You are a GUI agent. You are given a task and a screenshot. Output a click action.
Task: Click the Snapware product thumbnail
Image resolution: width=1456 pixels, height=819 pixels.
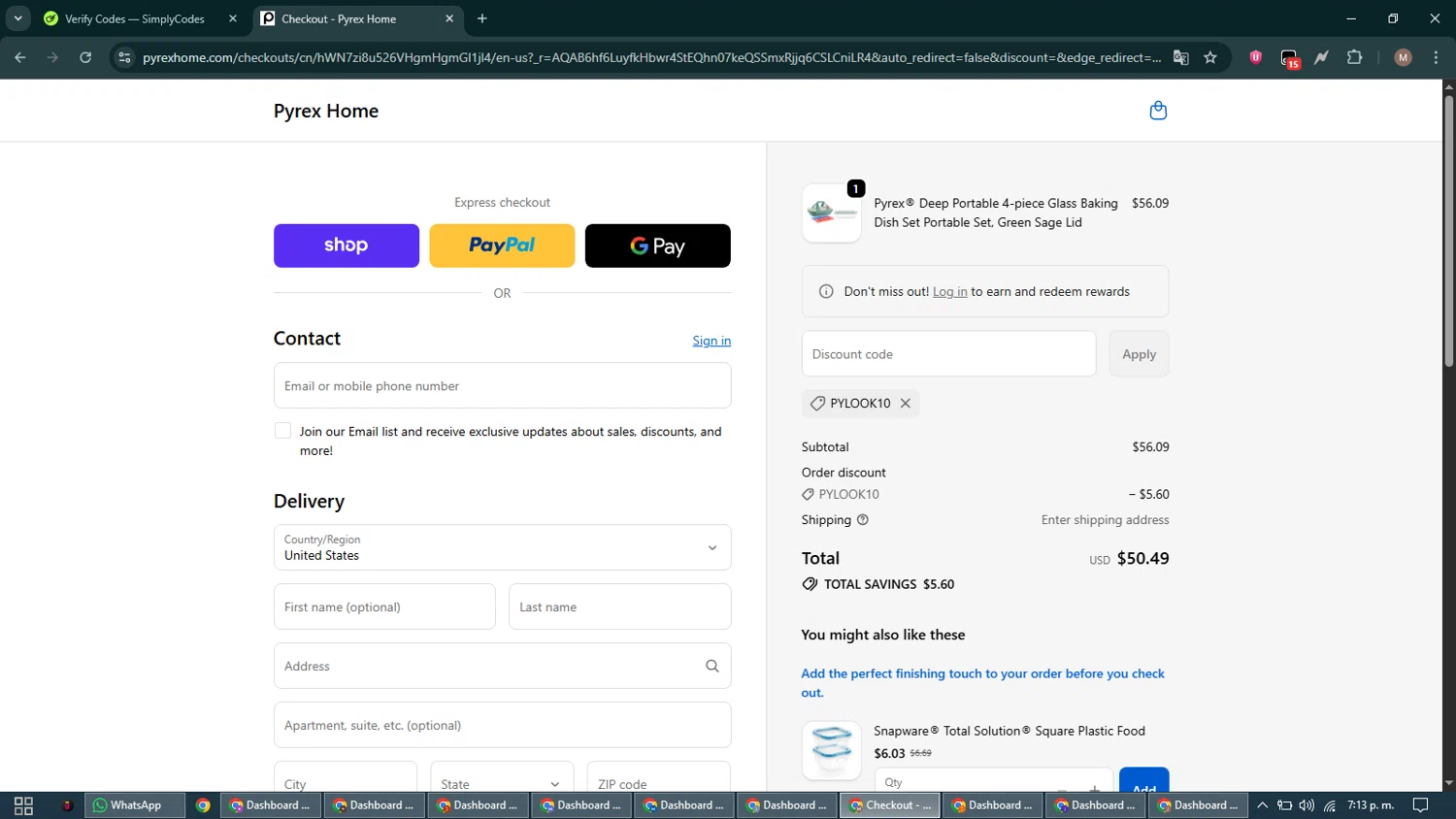pos(832,749)
